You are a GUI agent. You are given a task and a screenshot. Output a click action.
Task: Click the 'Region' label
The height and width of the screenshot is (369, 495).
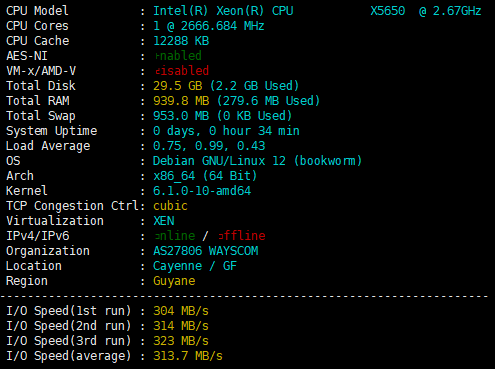click(x=27, y=281)
